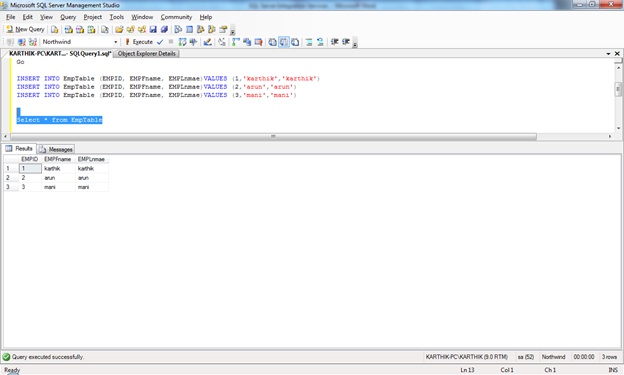Image resolution: width=624 pixels, height=375 pixels.
Task: Click the Decrease Indent icon
Action: (334, 42)
